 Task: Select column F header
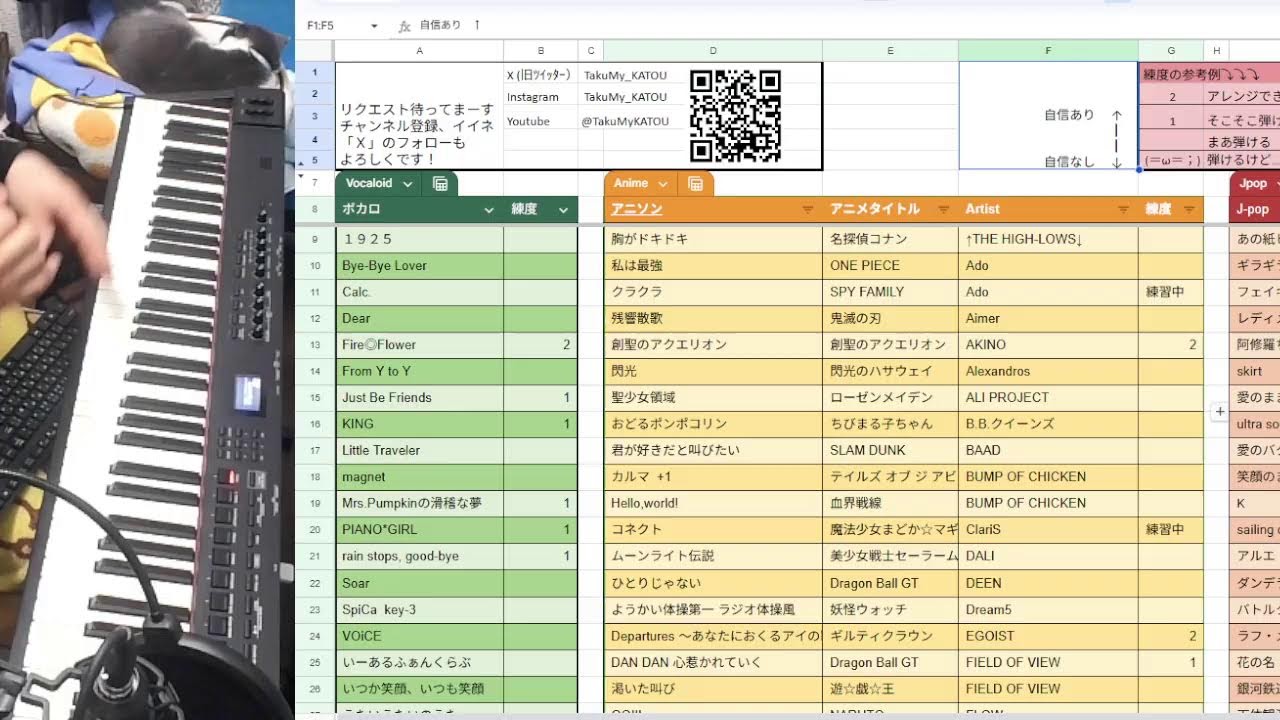click(x=1048, y=50)
